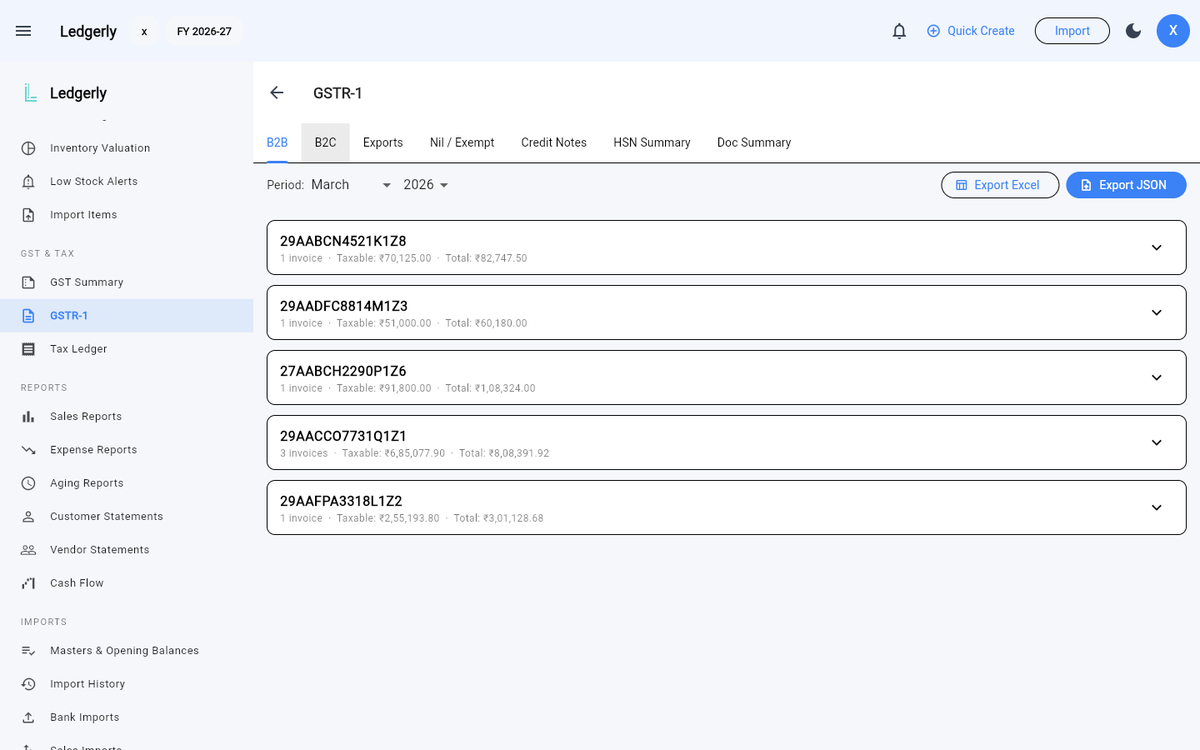Open the hamburger navigation menu

click(24, 31)
